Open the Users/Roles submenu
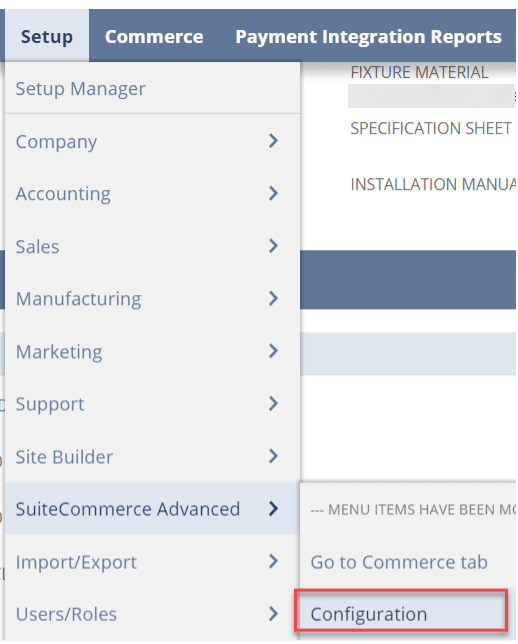518x644 pixels. coord(152,614)
